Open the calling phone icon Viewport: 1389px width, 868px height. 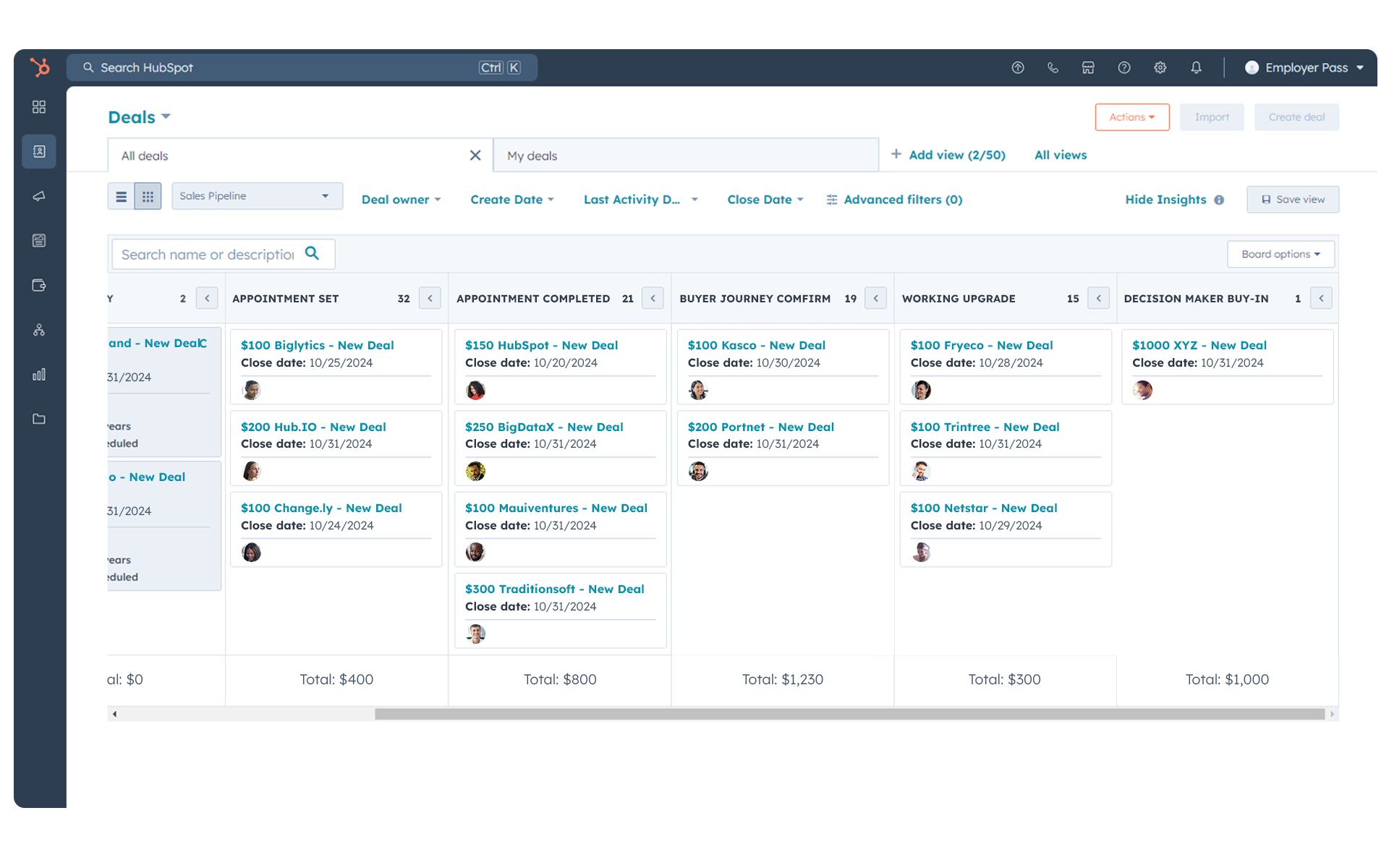click(1053, 67)
